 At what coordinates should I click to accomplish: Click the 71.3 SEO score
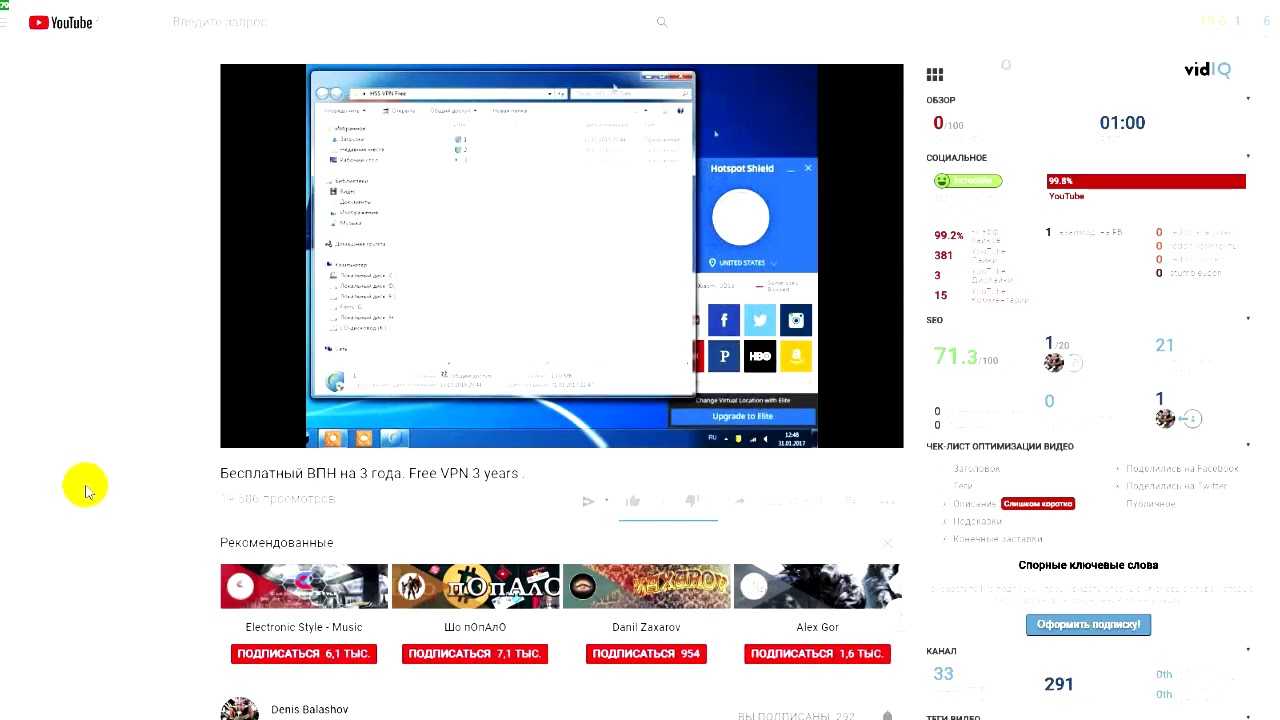click(955, 356)
